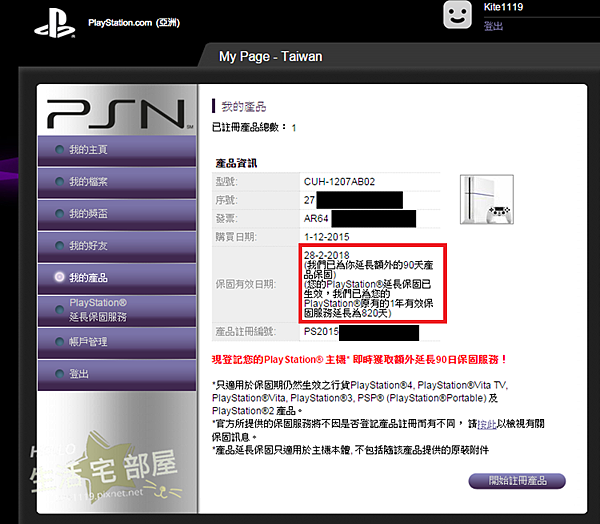Click the PSN logo in sidebar
The image size is (600, 524).
(x=120, y=114)
